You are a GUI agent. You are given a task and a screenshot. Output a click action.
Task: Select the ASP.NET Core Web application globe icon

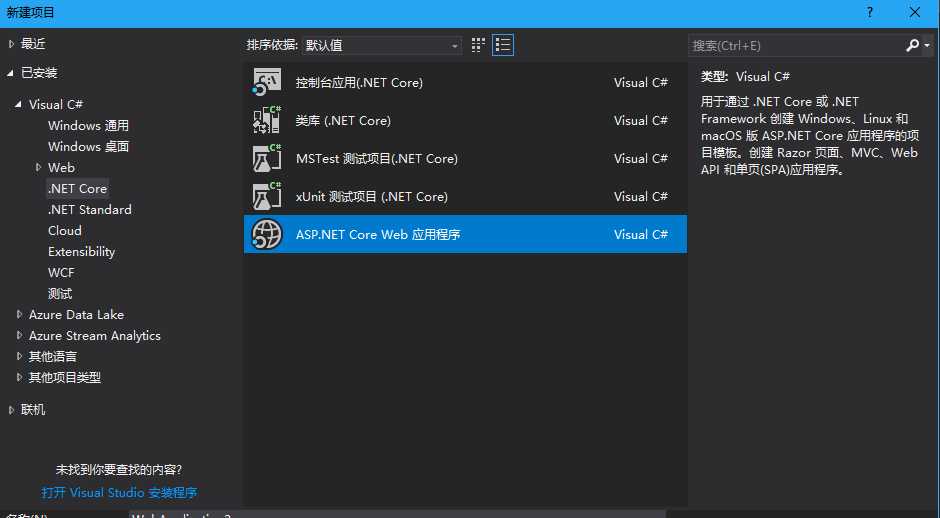(267, 234)
